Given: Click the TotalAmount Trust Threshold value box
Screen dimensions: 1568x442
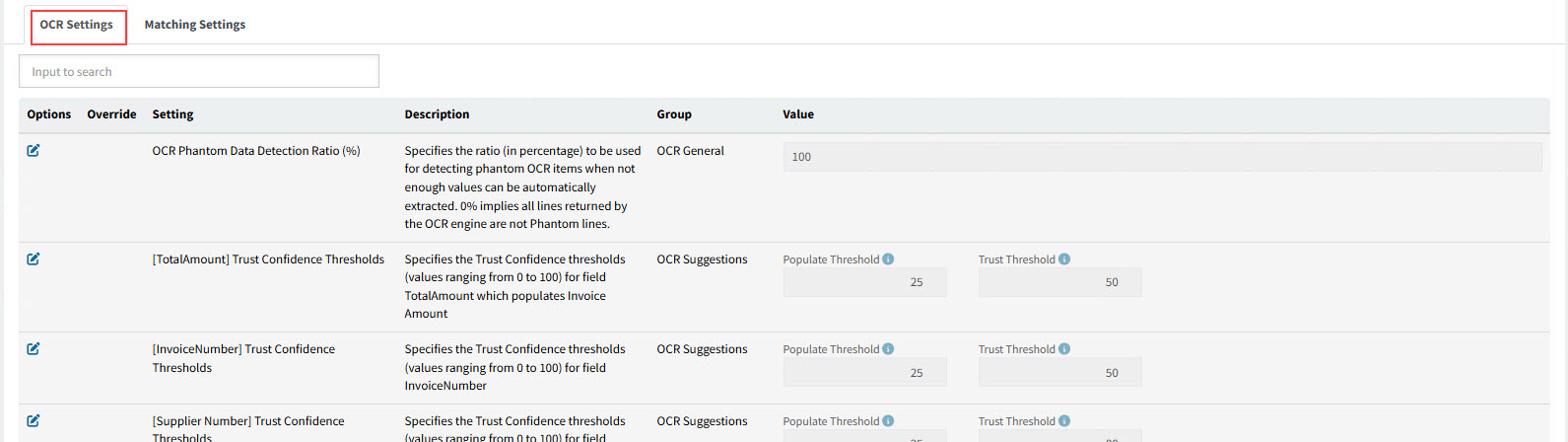Looking at the screenshot, I should pyautogui.click(x=1060, y=282).
